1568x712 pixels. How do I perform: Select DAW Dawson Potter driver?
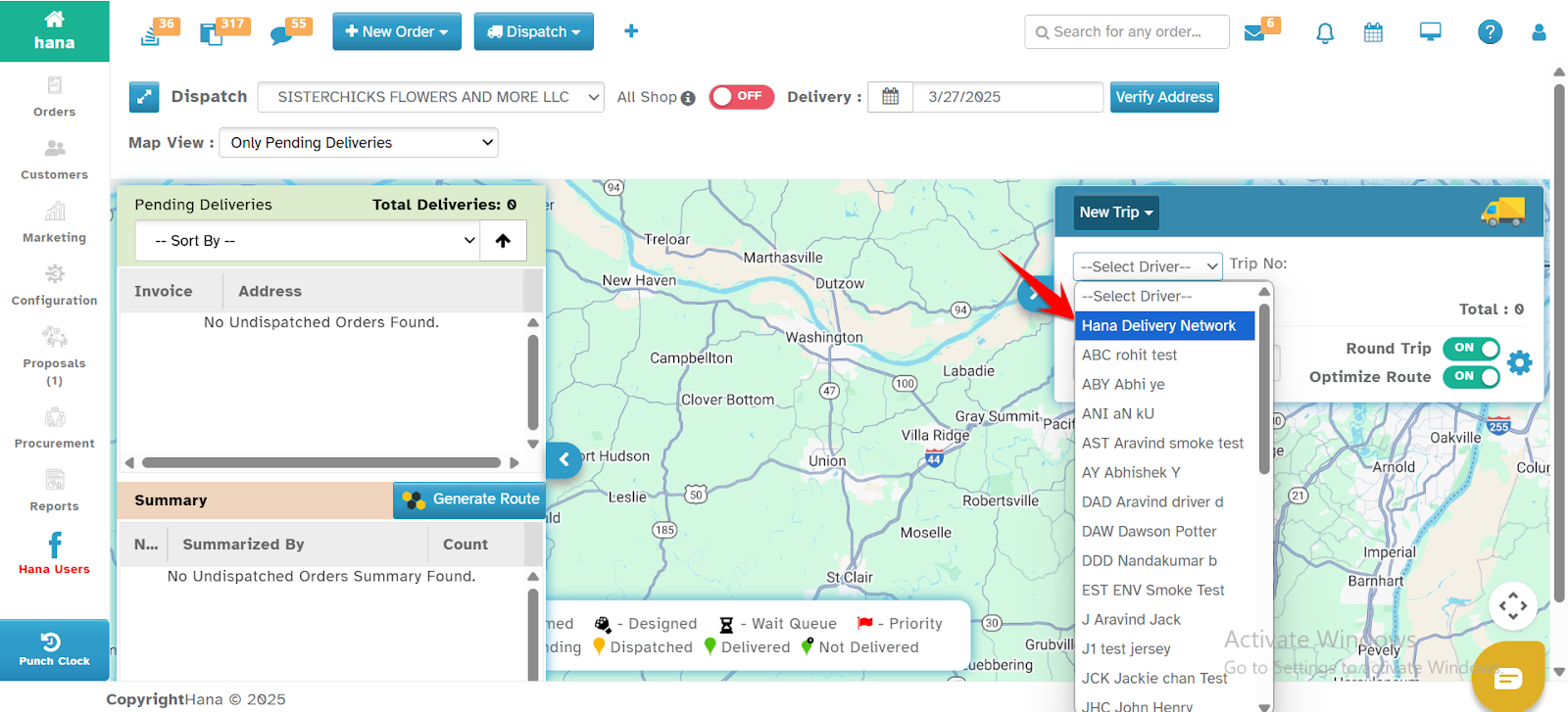pos(1164,532)
